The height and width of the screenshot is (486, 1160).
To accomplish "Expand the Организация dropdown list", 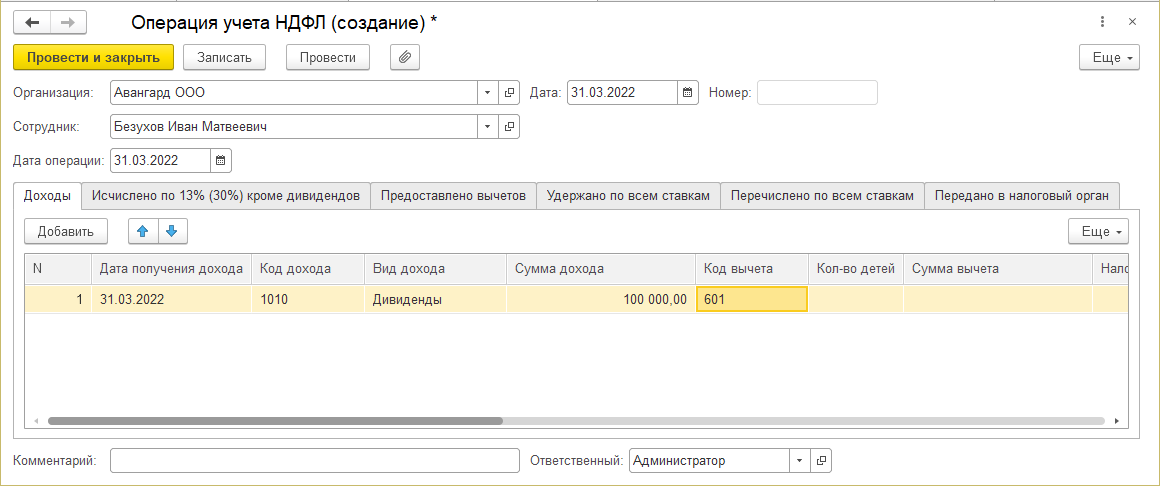I will tap(487, 93).
